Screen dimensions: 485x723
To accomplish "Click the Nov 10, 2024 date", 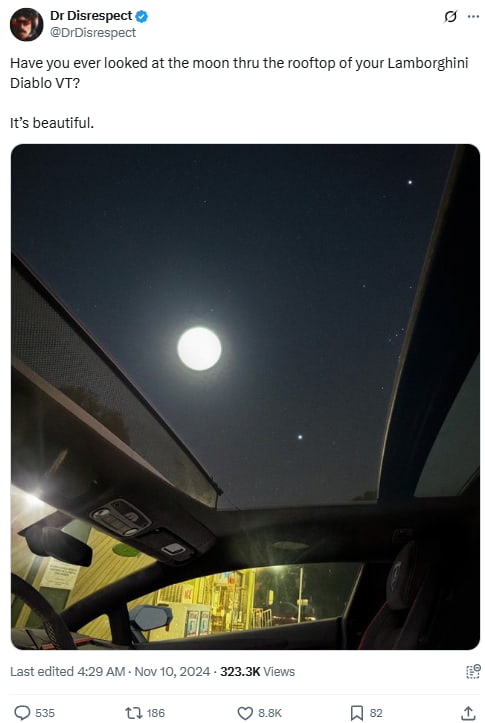I will 172,671.
